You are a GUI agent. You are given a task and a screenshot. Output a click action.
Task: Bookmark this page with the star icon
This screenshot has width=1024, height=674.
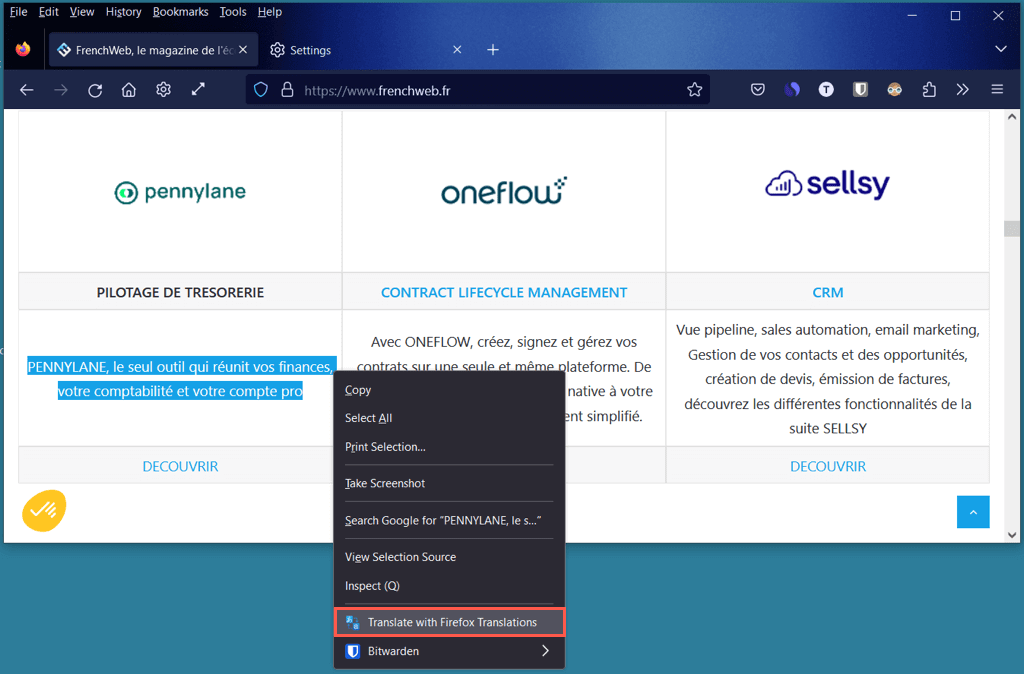(x=694, y=90)
